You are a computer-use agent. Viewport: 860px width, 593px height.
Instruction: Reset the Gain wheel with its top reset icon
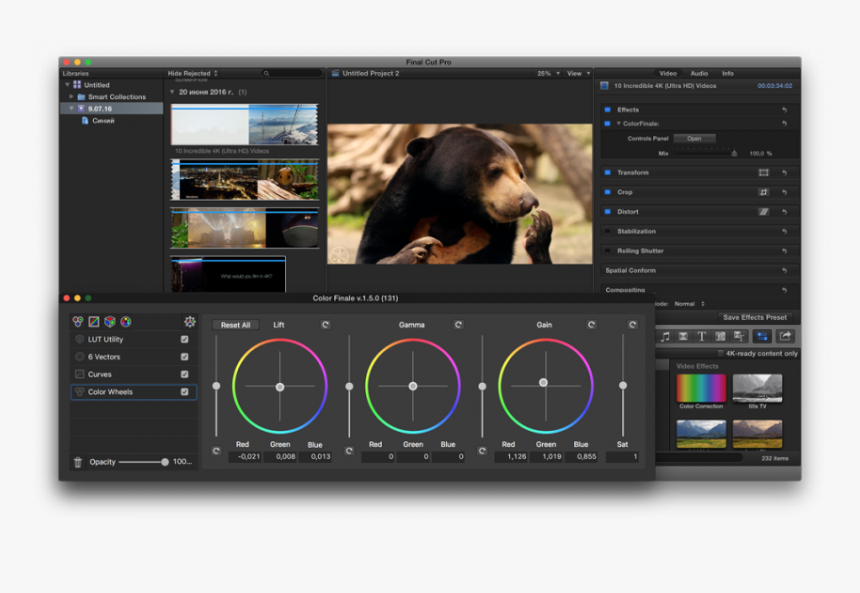point(591,325)
